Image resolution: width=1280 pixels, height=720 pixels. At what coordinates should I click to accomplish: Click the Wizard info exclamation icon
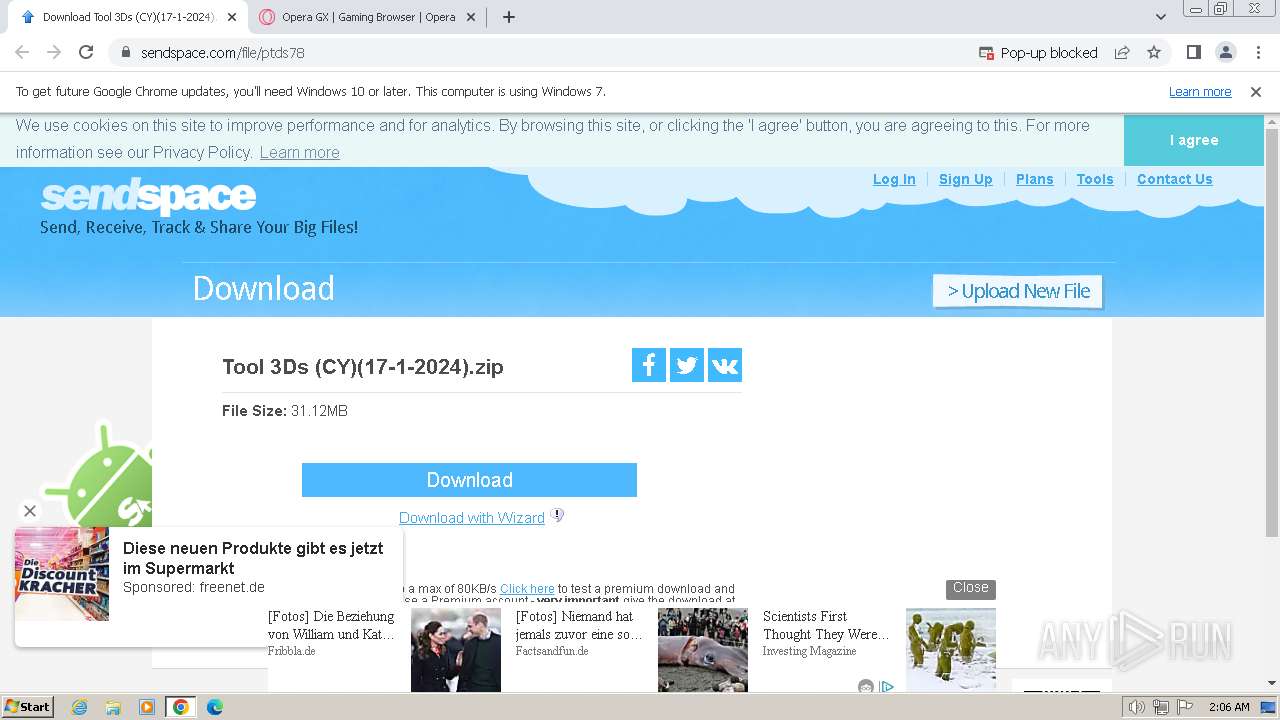[x=558, y=515]
